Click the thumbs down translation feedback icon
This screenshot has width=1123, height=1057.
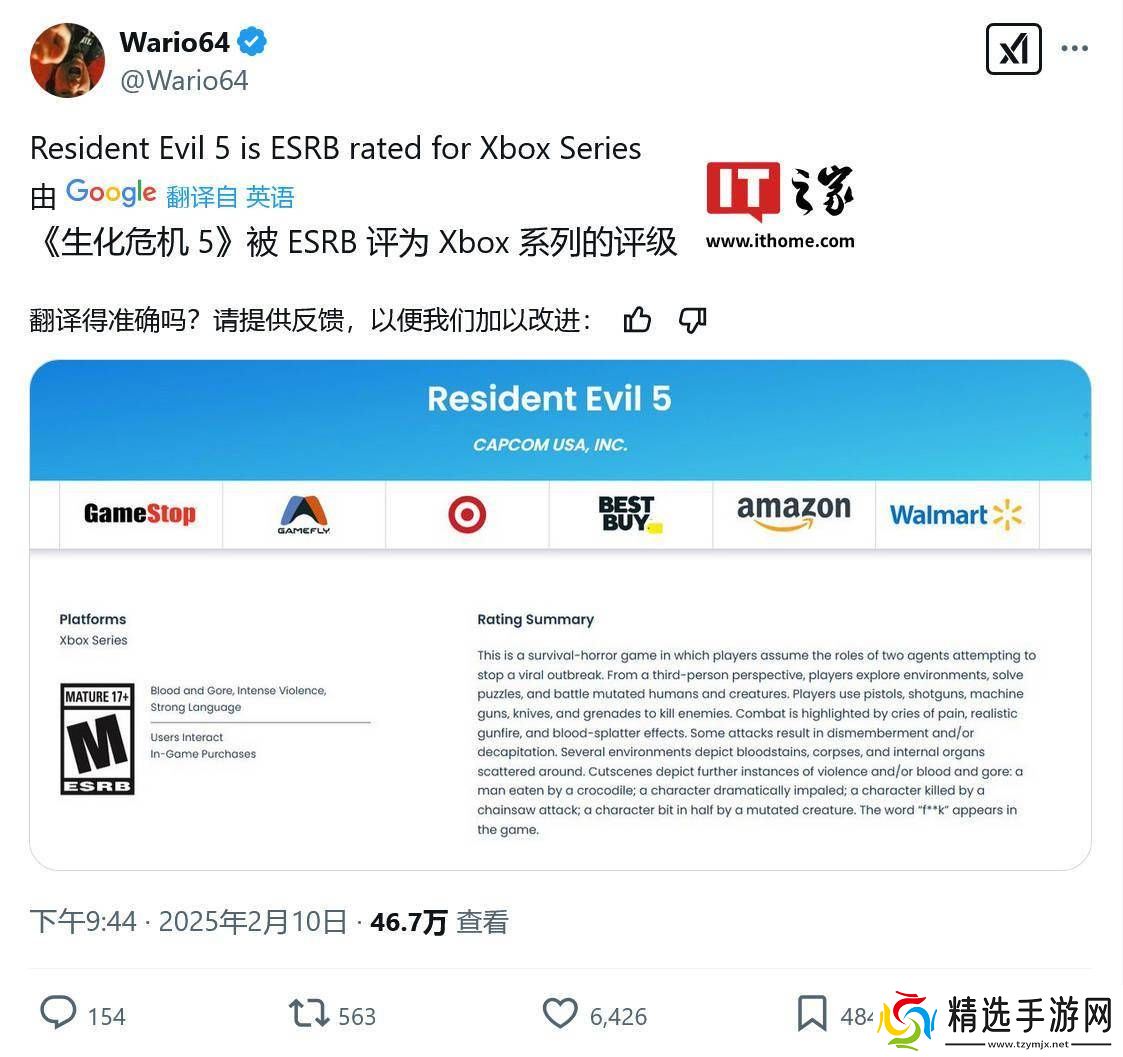693,319
